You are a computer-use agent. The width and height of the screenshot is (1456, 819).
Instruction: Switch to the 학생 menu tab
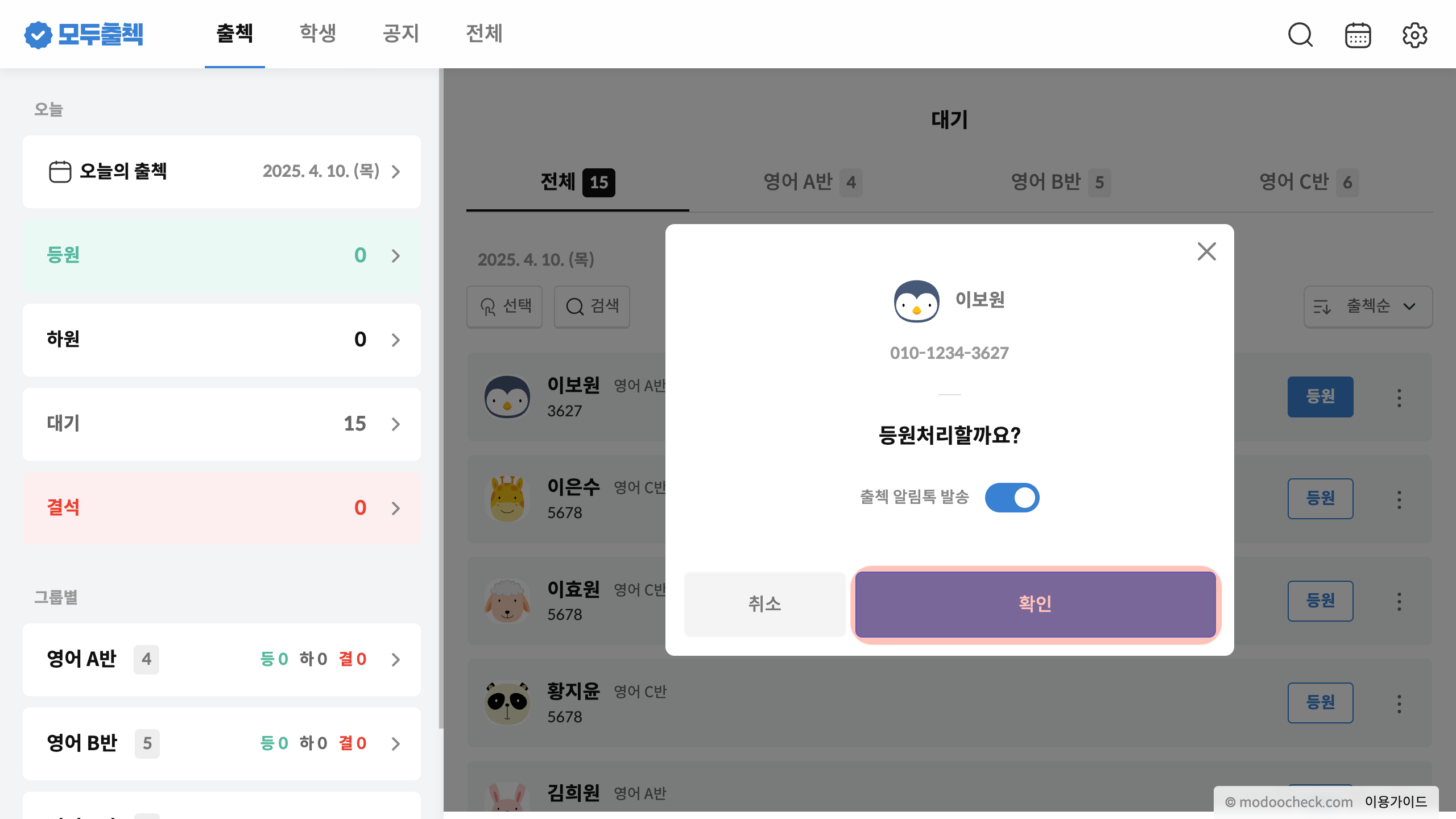tap(318, 34)
